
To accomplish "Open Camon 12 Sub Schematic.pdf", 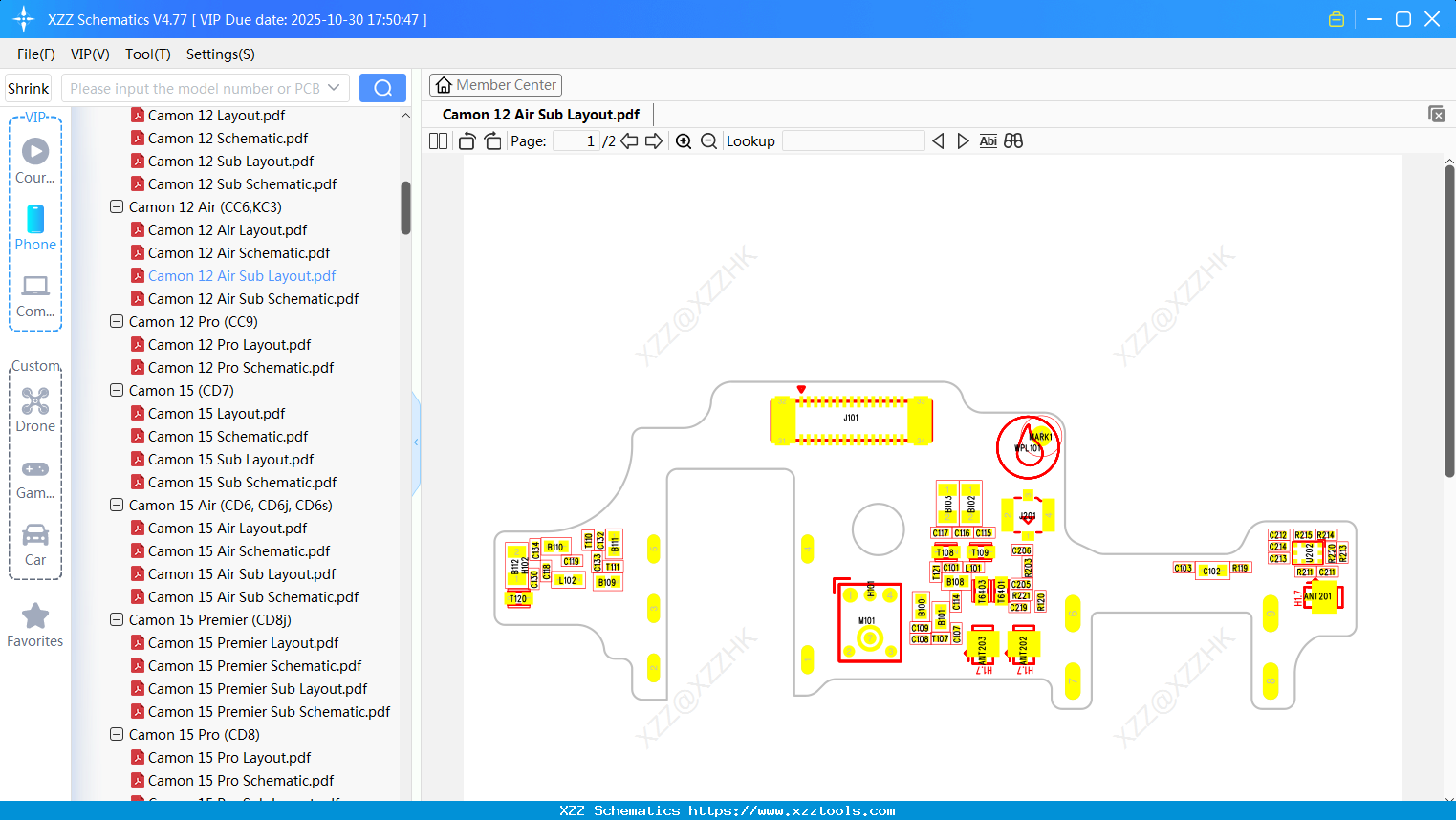I will tap(242, 183).
